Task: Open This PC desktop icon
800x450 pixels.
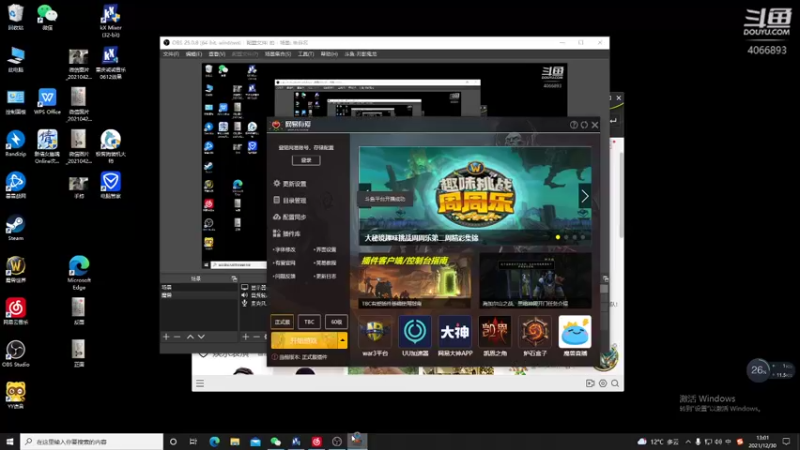Action: 15,59
